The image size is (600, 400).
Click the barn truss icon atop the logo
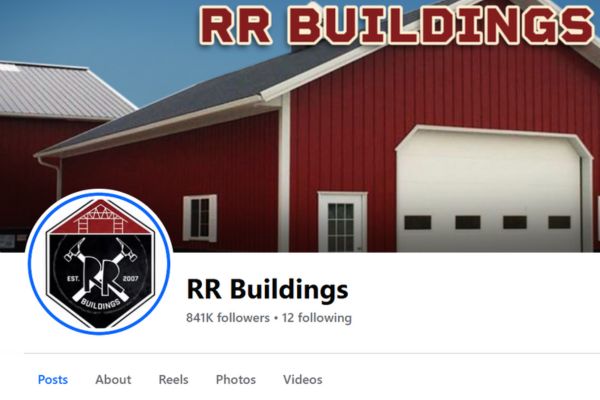tap(99, 217)
